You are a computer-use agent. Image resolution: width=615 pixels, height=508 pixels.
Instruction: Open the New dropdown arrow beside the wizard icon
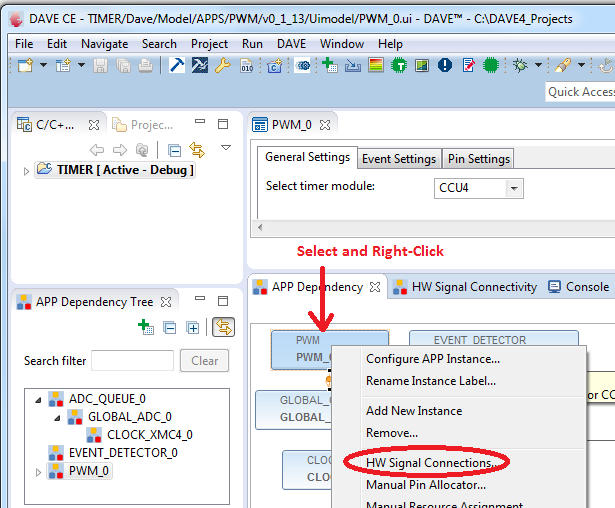[43, 65]
